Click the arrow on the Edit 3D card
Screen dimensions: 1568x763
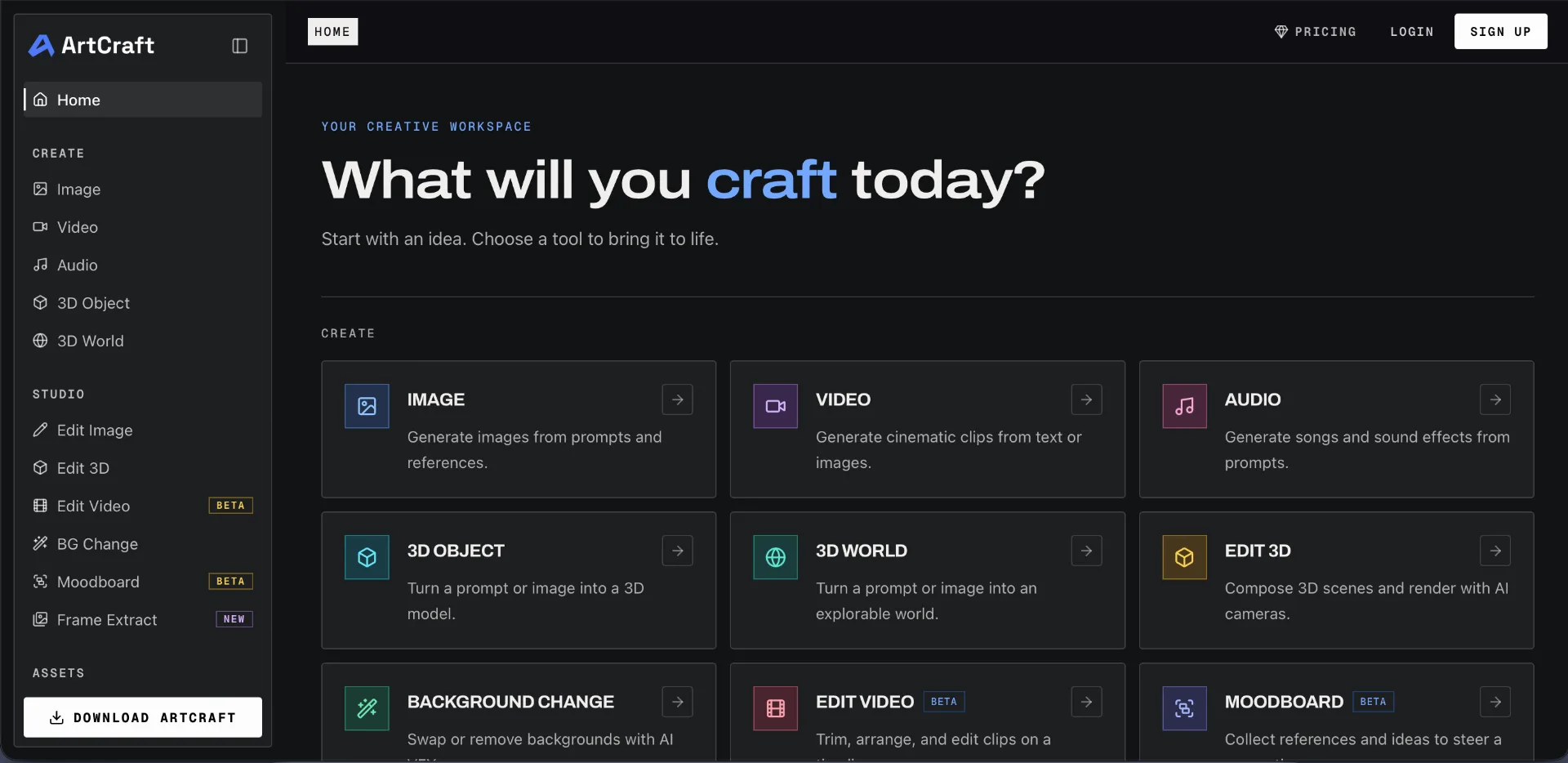[x=1495, y=551]
